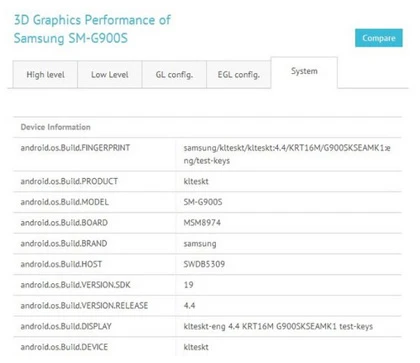The height and width of the screenshot is (363, 420).
Task: Click the fingerprint value starting 'samsung/klteskt'
Action: click(x=287, y=154)
